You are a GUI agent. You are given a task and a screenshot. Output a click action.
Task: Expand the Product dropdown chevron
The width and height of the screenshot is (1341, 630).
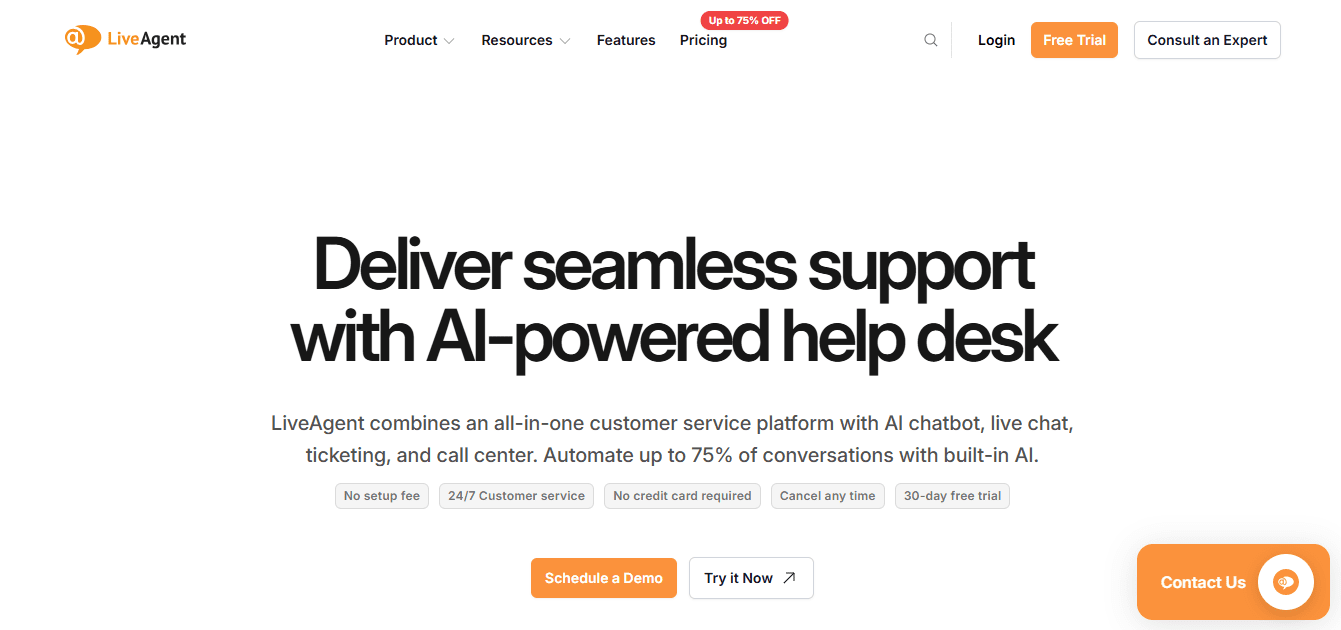[449, 41]
